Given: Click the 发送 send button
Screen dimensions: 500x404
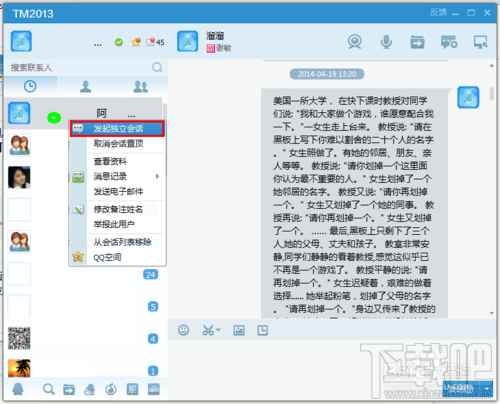Looking at the screenshot, I should pyautogui.click(x=462, y=388).
